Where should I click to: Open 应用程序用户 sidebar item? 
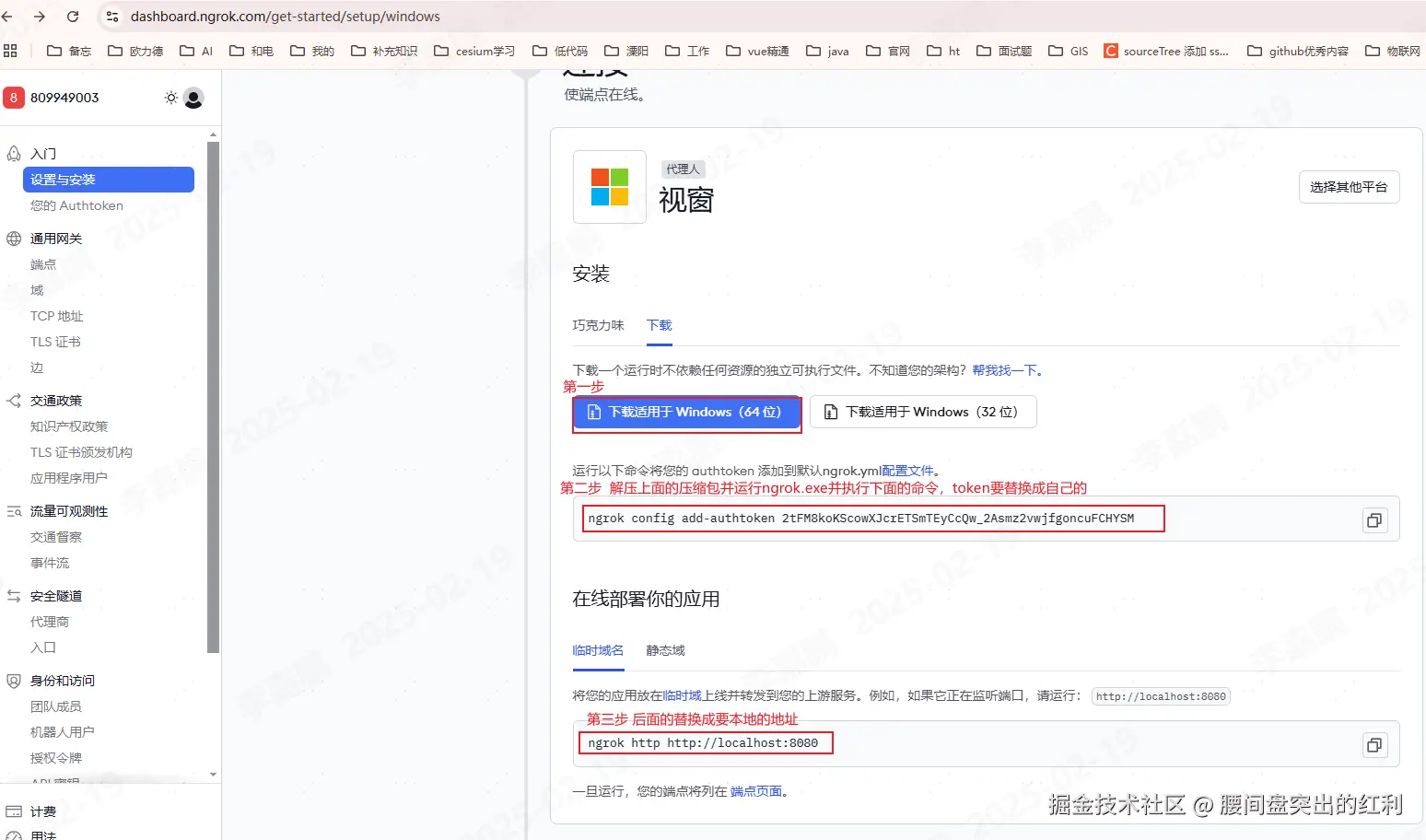69,478
